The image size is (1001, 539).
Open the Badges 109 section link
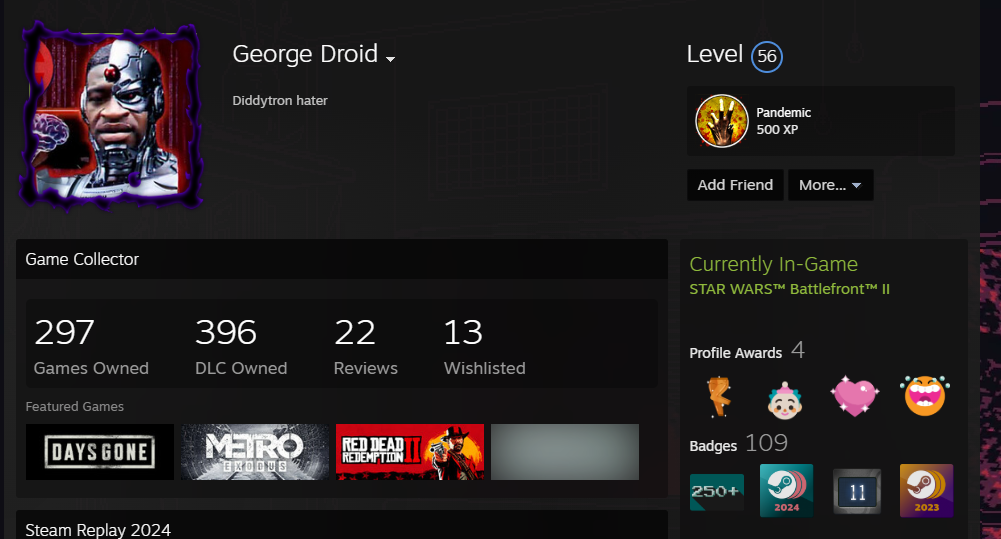pyautogui.click(x=739, y=444)
